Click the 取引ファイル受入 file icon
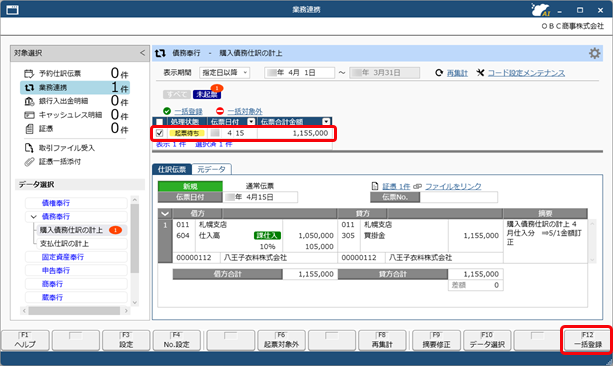Viewport: 613px width, 366px height. click(x=29, y=148)
